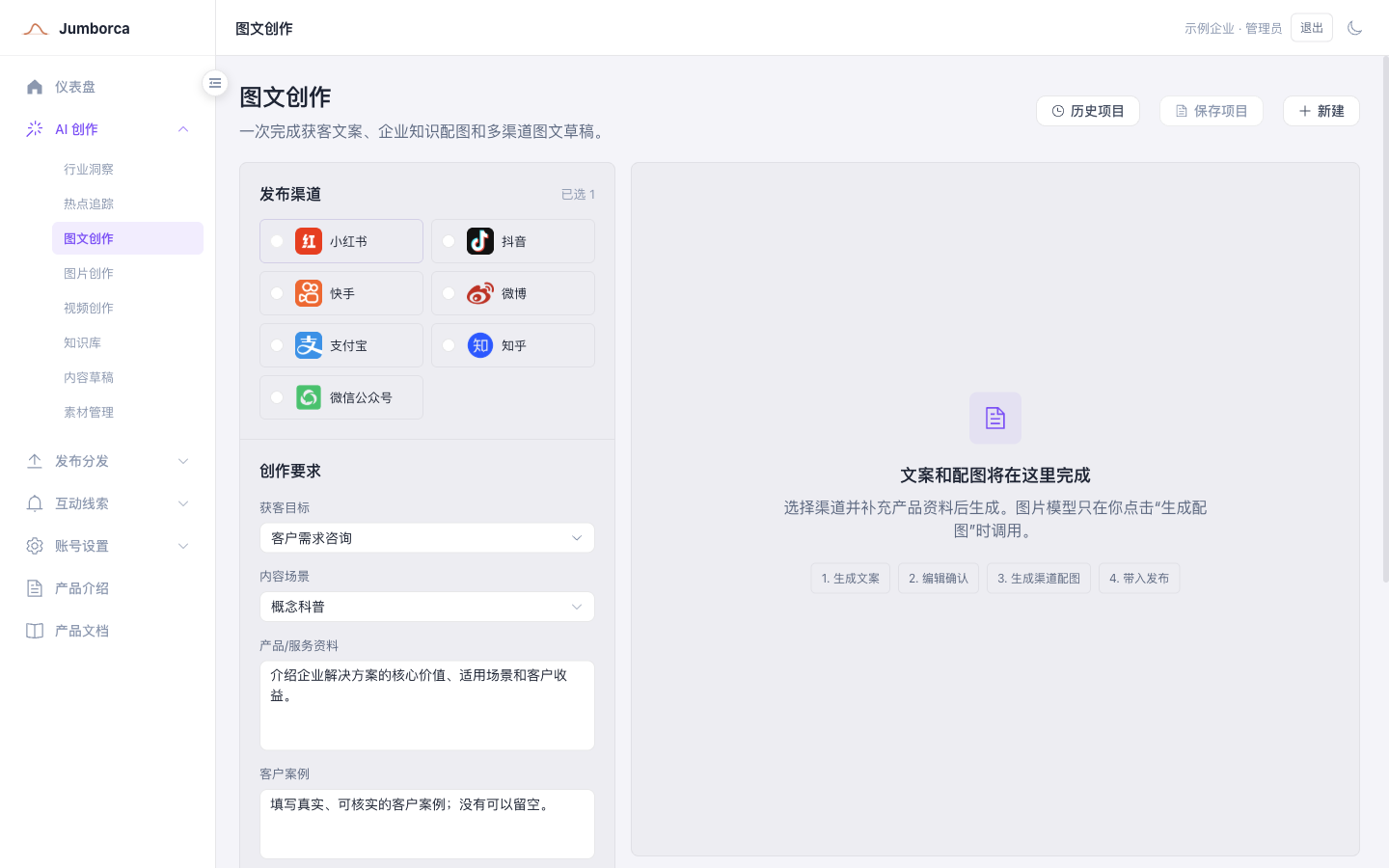1389x868 pixels.
Task: Focus the 客户案例 text area
Action: coord(427,825)
